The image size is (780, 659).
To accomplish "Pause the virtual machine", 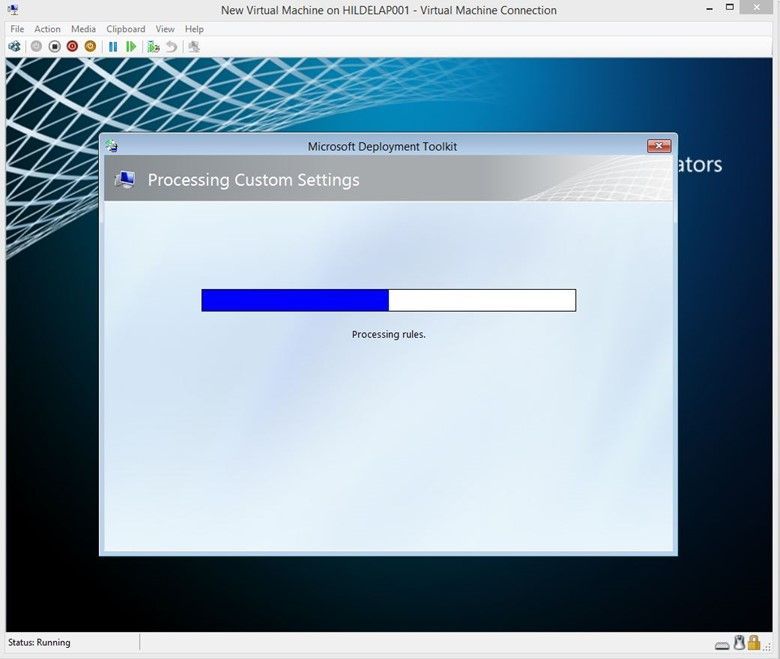I will click(113, 47).
